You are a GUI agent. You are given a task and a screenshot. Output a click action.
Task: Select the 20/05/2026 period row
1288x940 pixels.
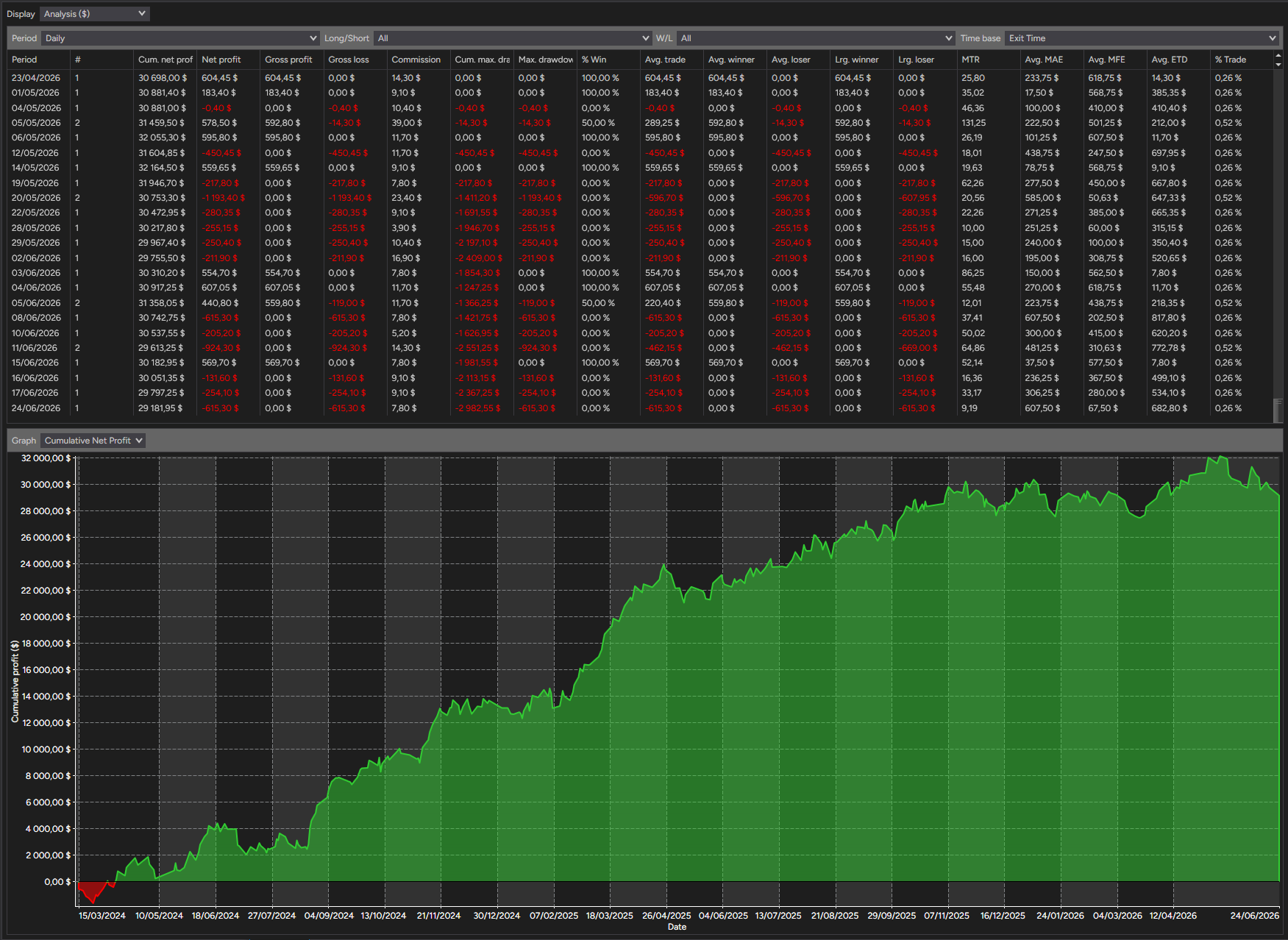[640, 198]
